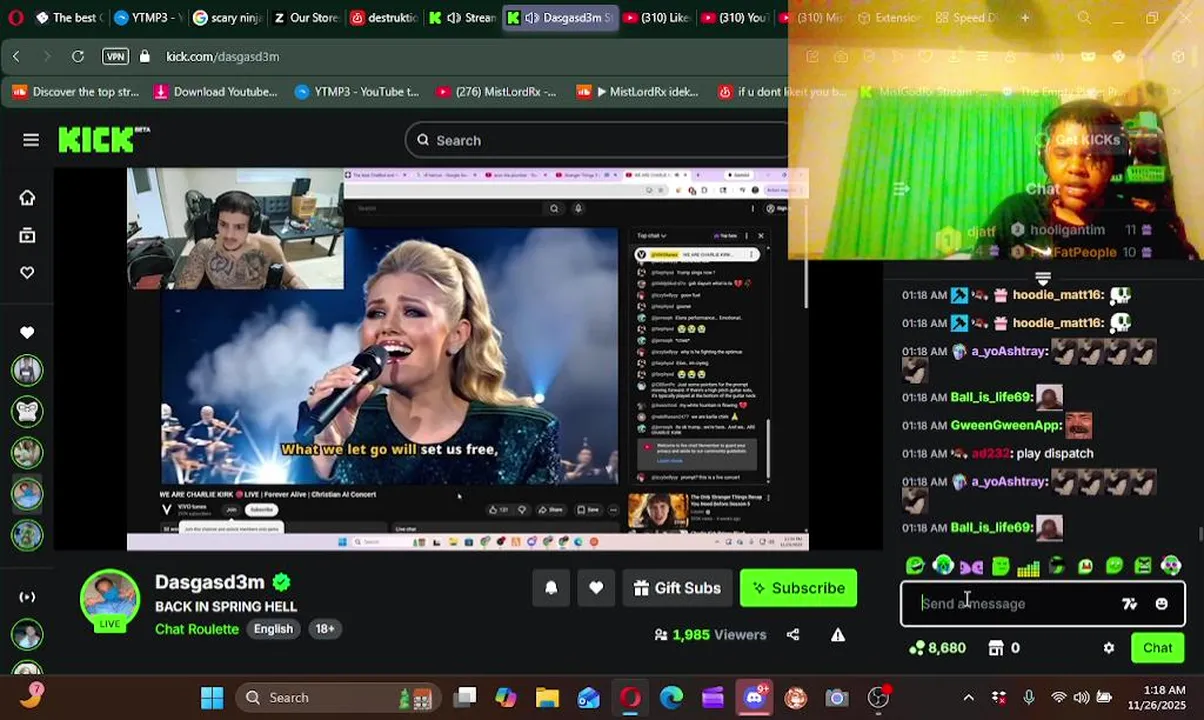Open the Opera menu logo
The image size is (1204, 720).
[14, 18]
